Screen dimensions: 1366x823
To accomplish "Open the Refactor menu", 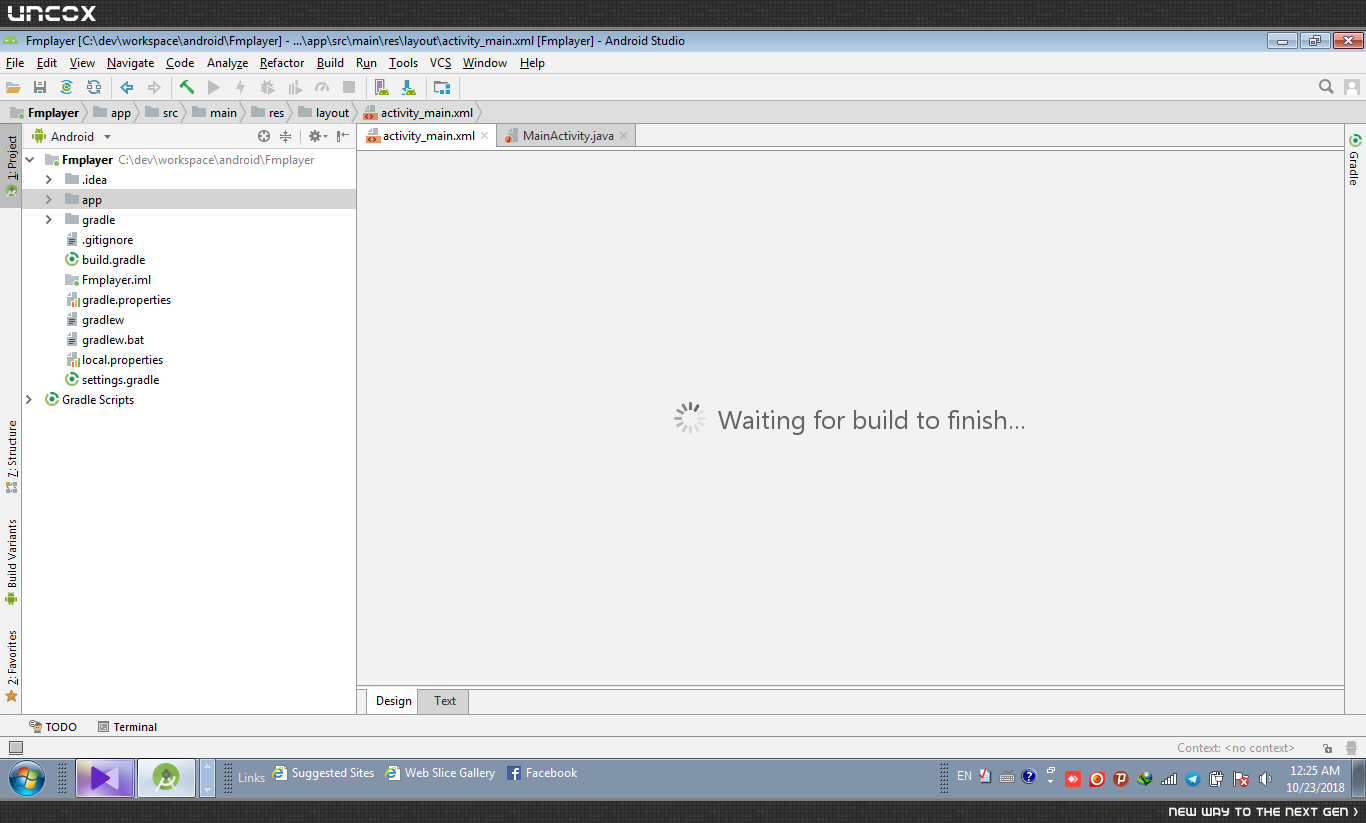I will point(282,63).
